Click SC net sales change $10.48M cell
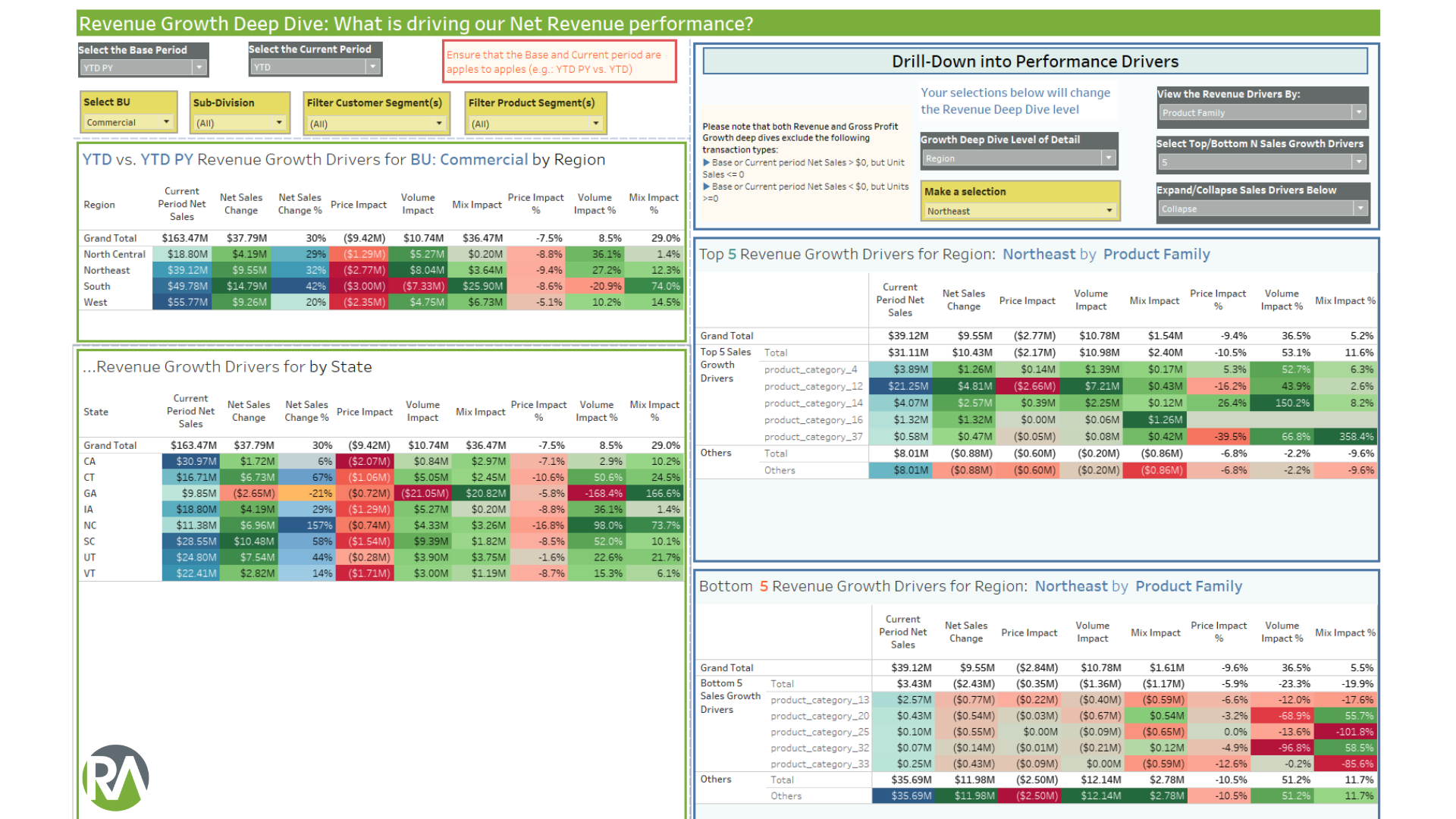The height and width of the screenshot is (819, 1456). tap(249, 541)
